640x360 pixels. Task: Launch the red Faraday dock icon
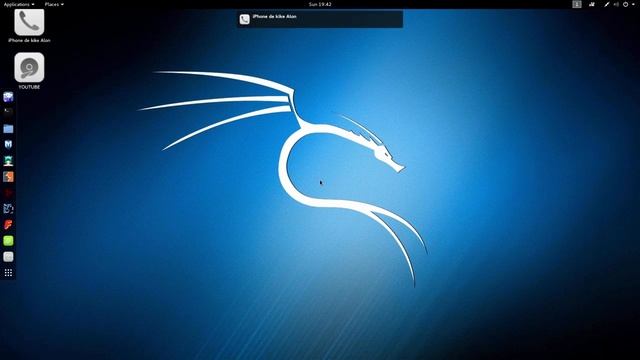[8, 225]
